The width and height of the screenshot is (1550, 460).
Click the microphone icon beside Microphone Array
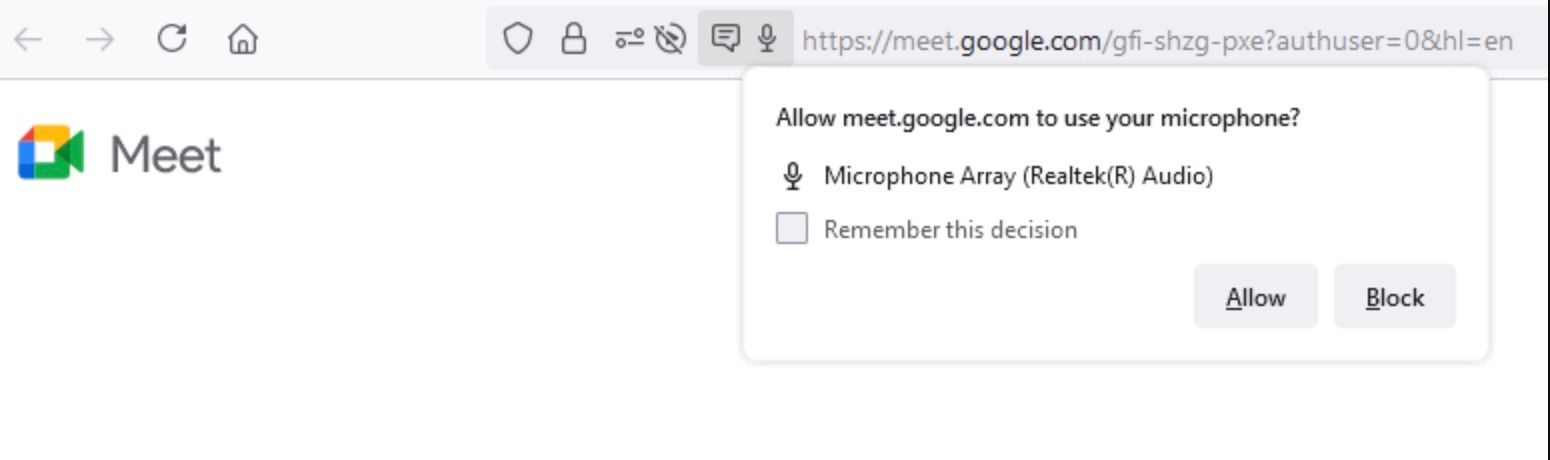click(x=793, y=177)
